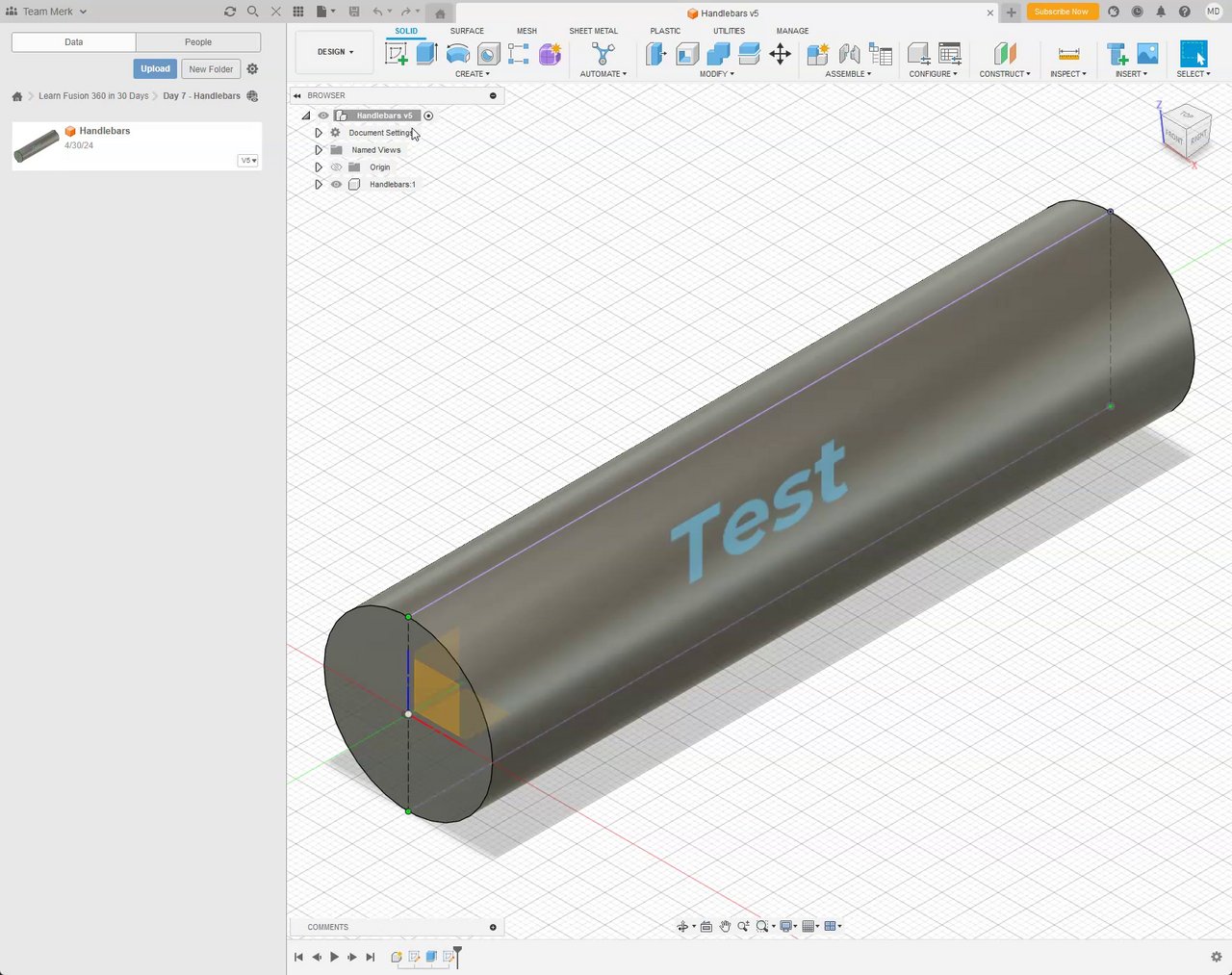Select the New Component tool
This screenshot has width=1232, height=975.
pyautogui.click(x=818, y=54)
